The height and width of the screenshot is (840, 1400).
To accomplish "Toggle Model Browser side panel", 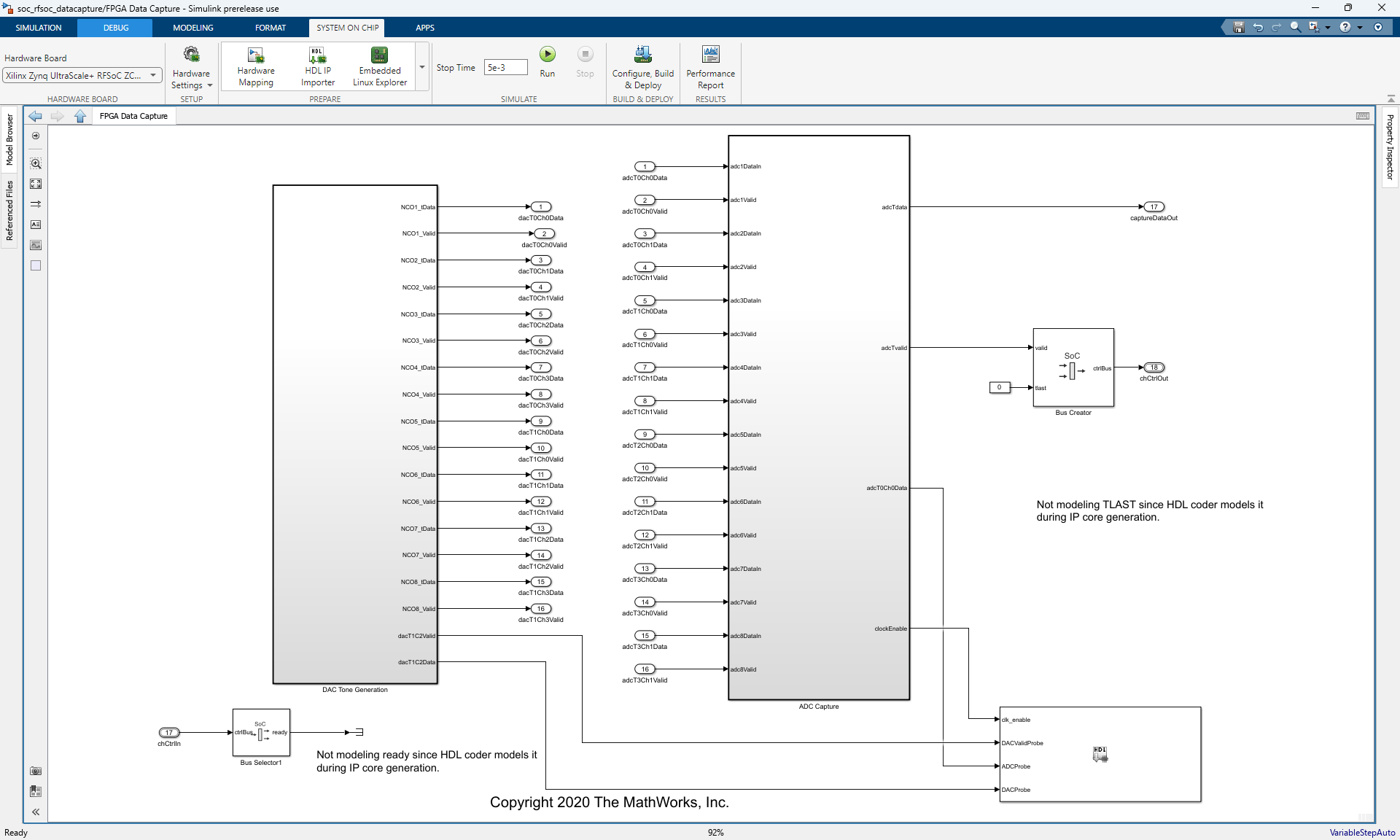I will [9, 139].
